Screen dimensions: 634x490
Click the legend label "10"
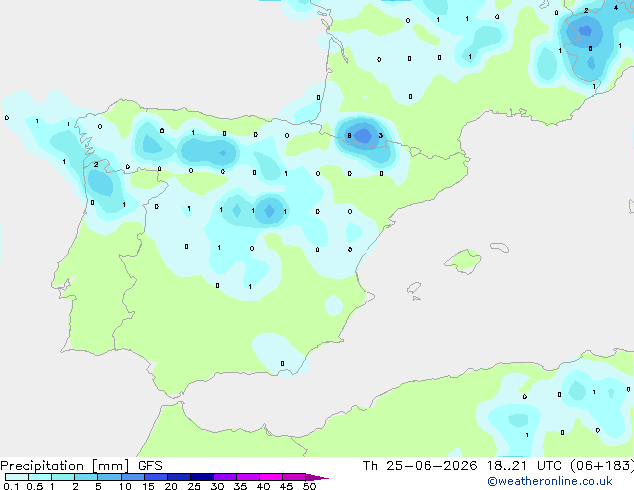click(125, 486)
